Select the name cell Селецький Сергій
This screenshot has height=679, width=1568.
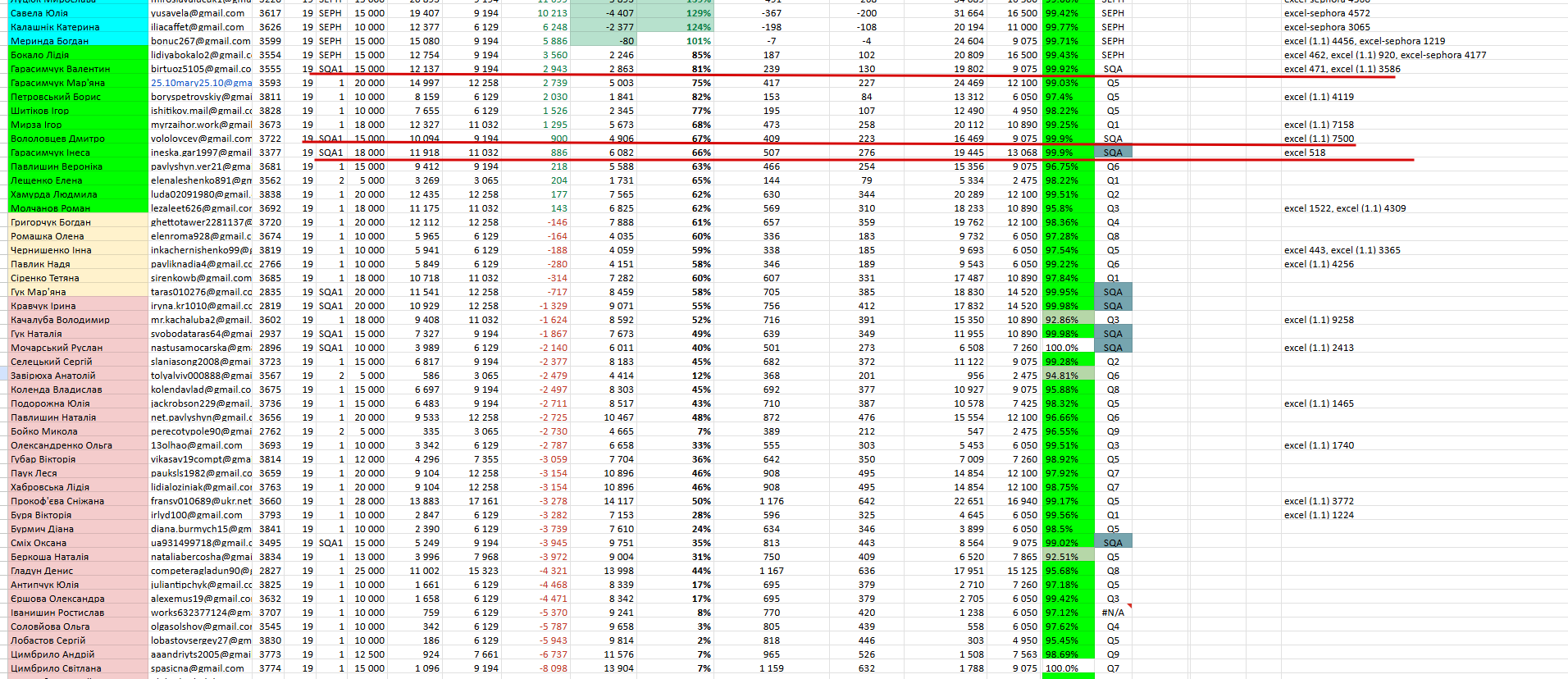click(79, 362)
